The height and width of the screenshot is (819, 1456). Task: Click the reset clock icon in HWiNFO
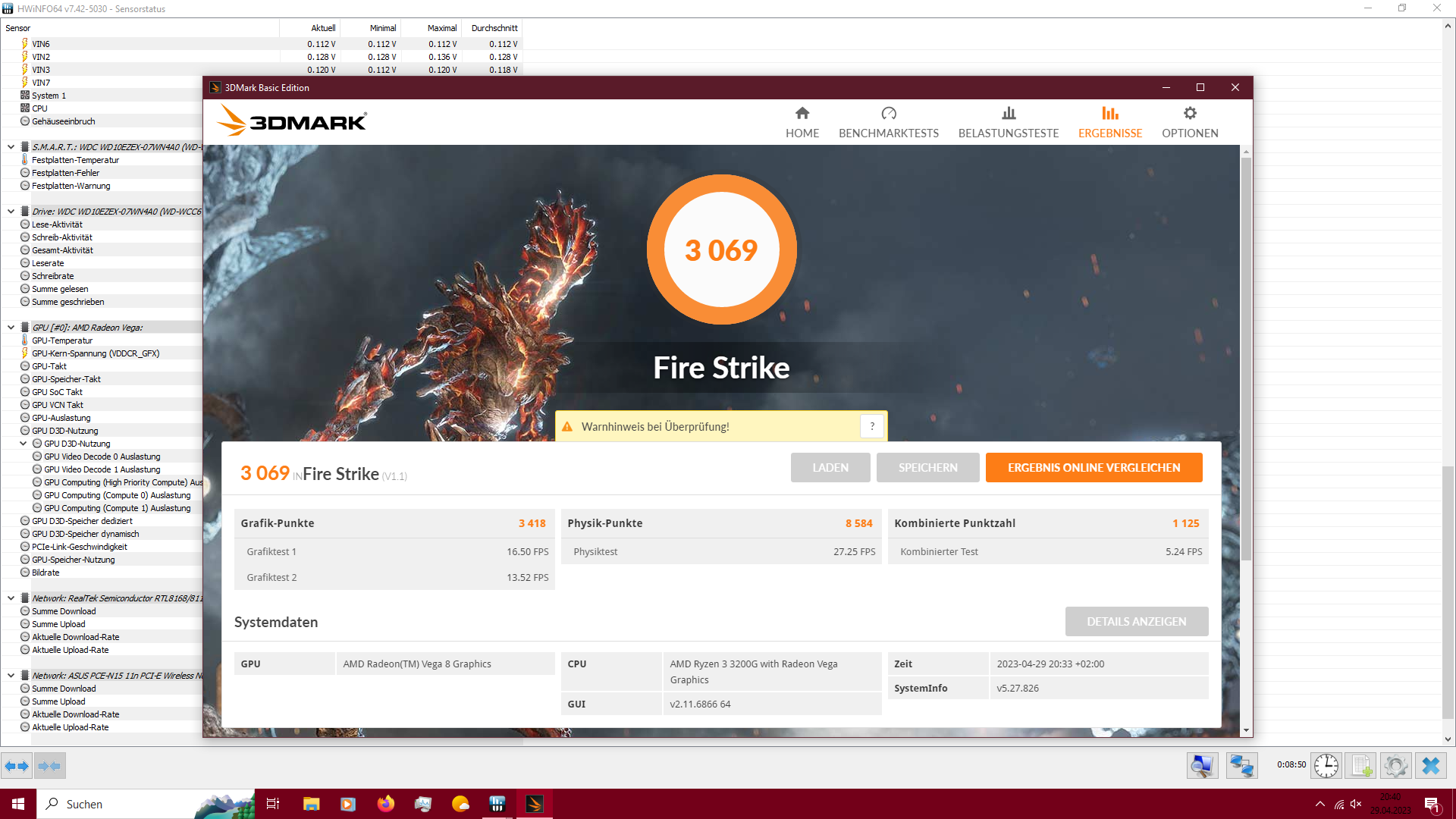click(1326, 766)
